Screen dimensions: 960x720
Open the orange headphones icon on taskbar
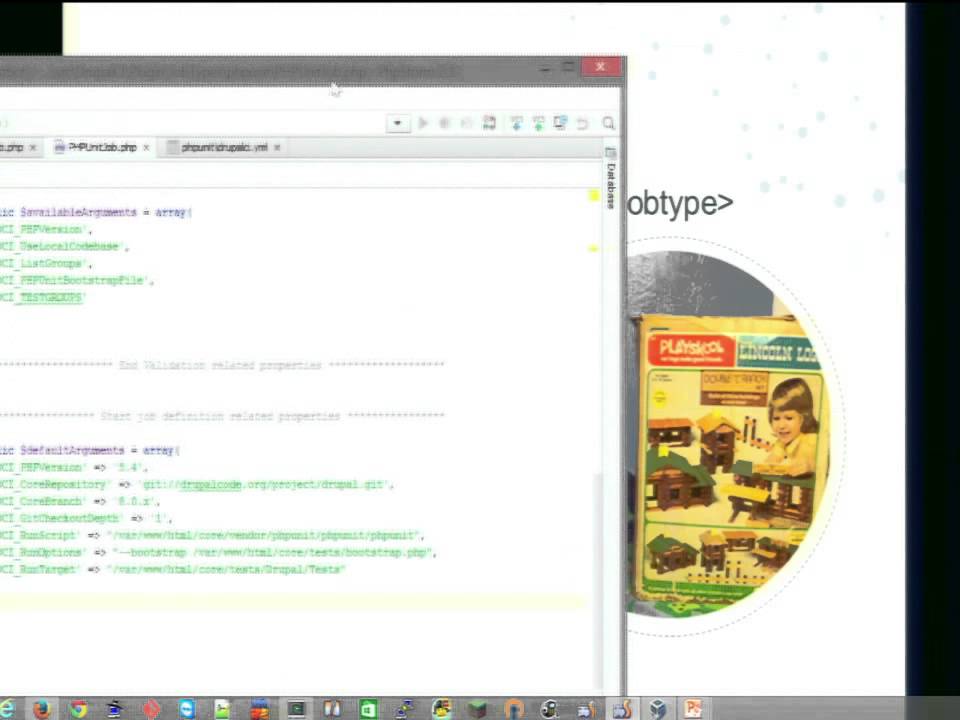click(x=514, y=709)
